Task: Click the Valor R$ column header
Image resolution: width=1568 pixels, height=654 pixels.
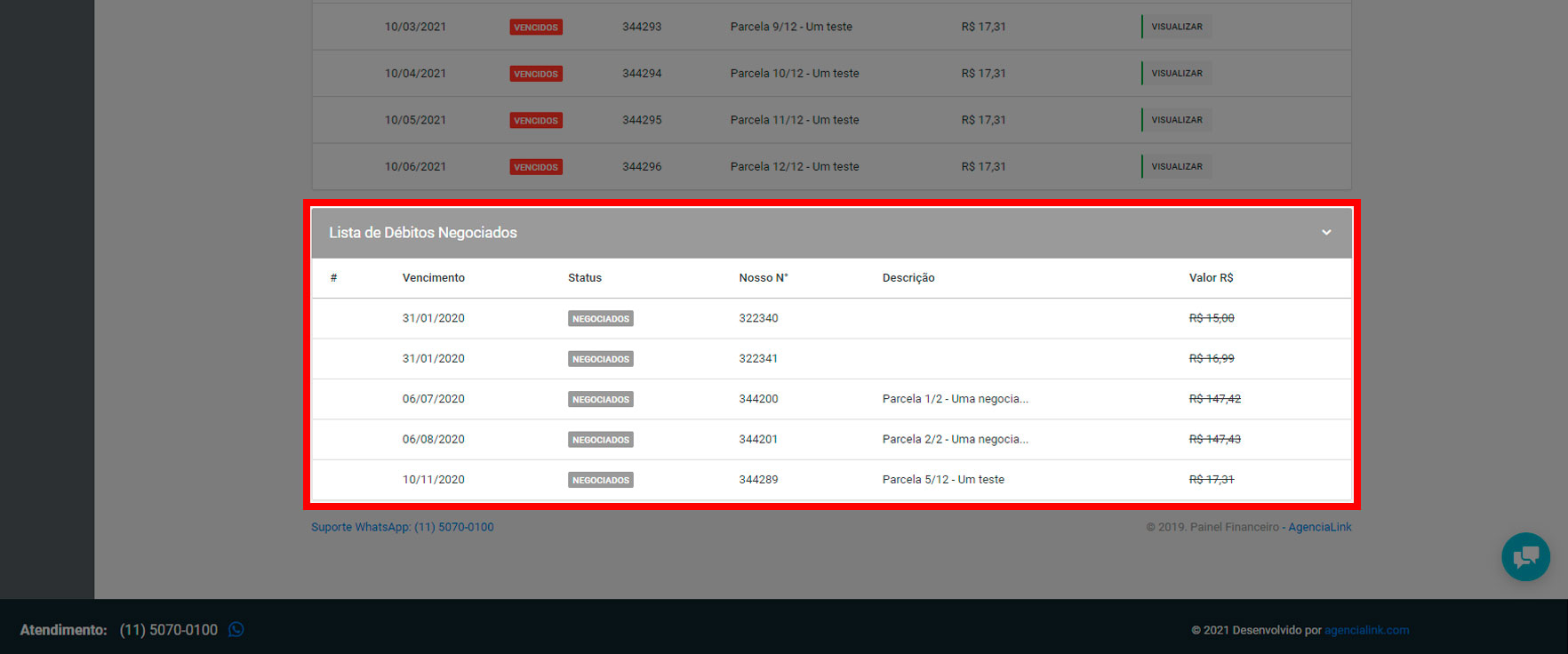Action: [x=1211, y=278]
